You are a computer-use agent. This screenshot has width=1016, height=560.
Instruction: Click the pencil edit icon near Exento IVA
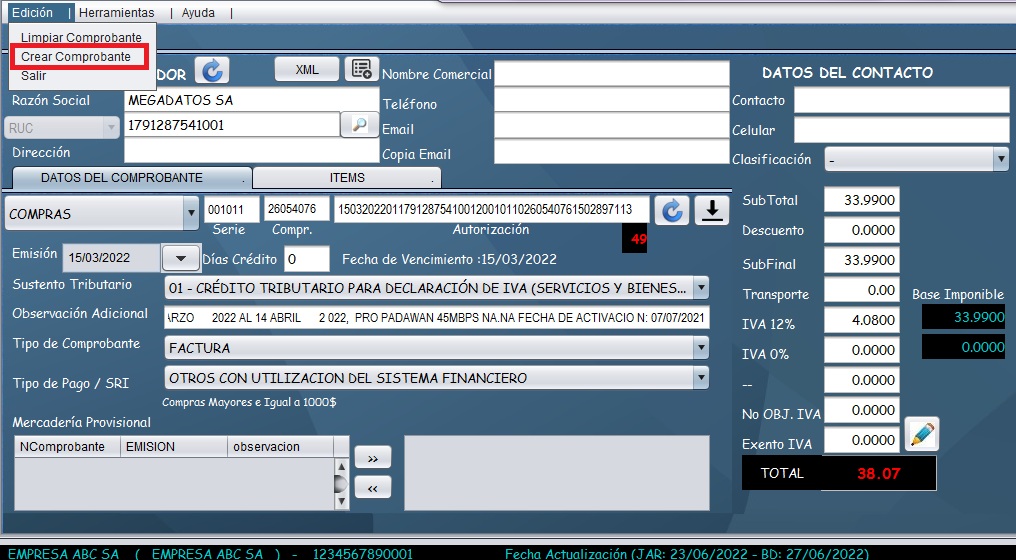921,435
